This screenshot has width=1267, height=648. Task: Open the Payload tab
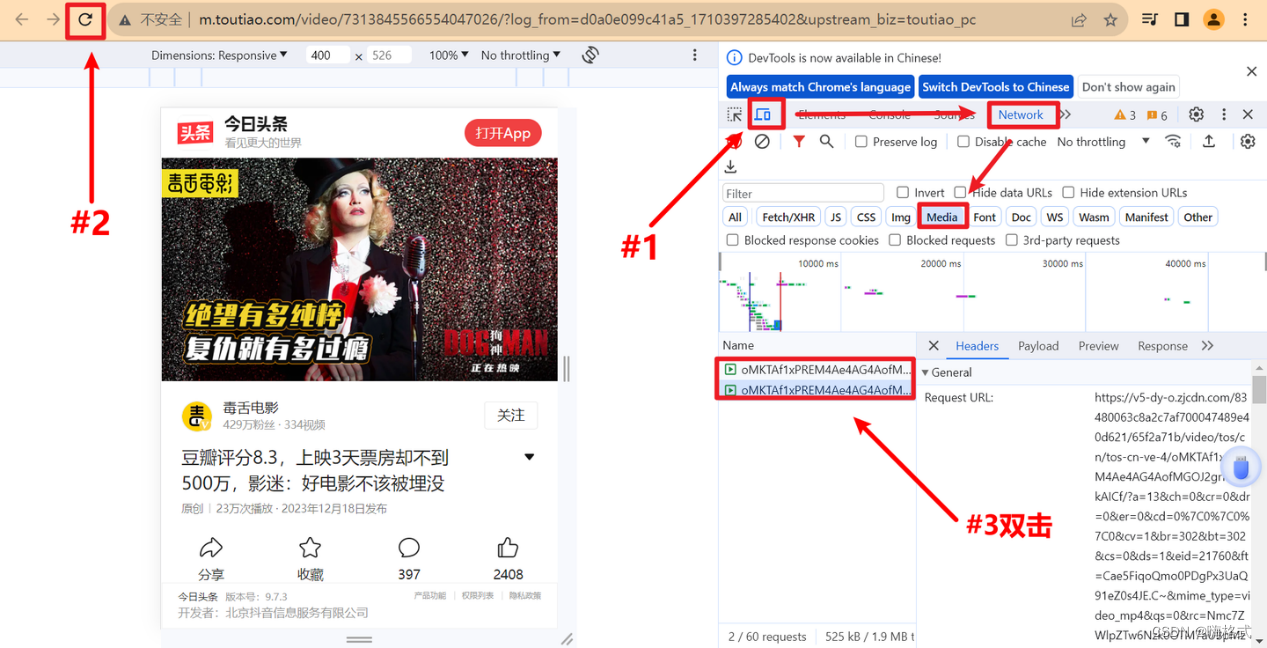click(1038, 346)
